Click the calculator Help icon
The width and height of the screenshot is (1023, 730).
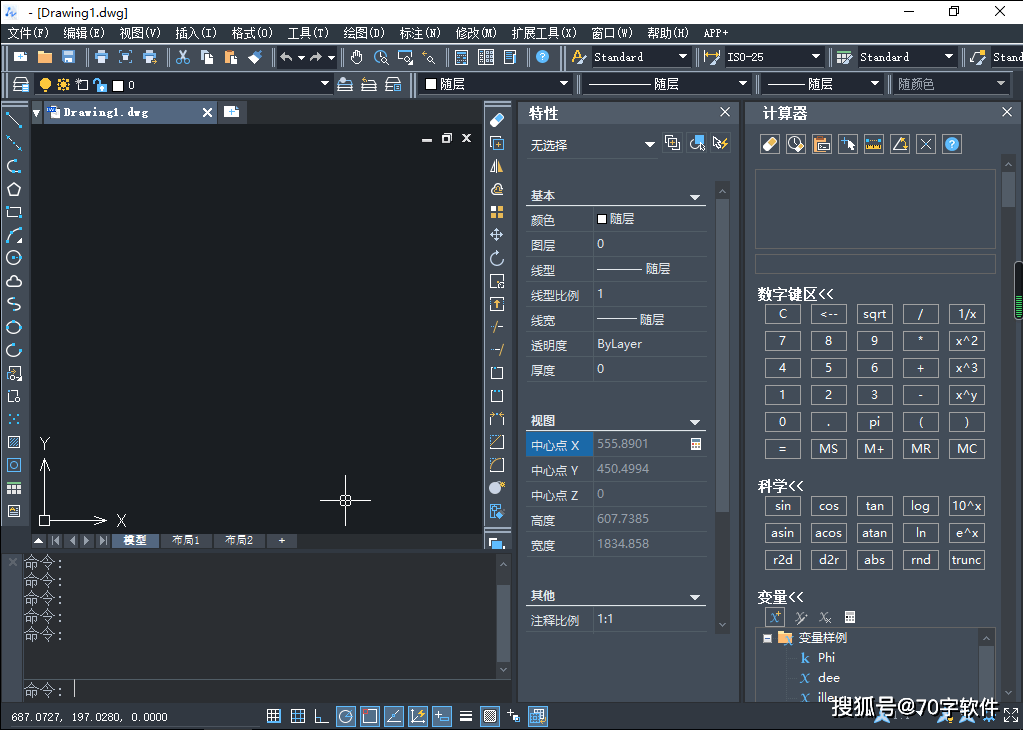(952, 144)
